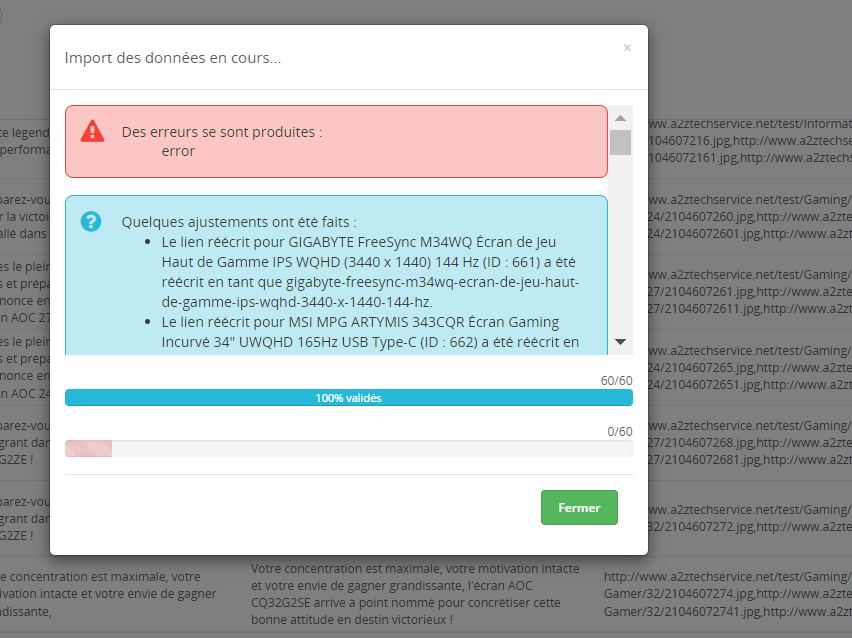Click the green Fermer button
This screenshot has width=852, height=638.
click(579, 507)
